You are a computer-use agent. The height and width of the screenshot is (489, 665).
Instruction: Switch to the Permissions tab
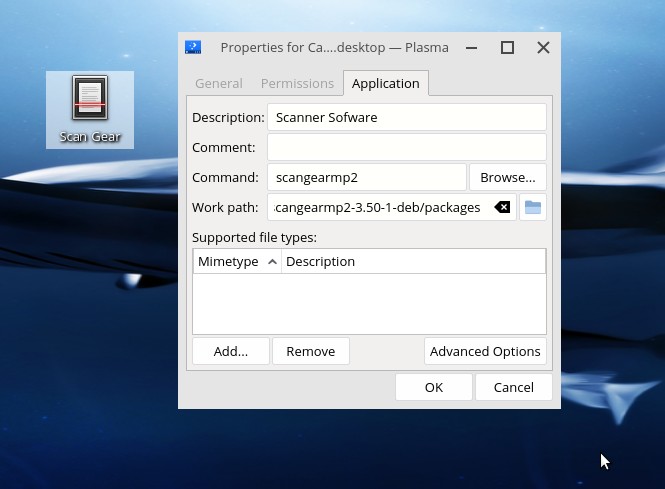pos(297,84)
